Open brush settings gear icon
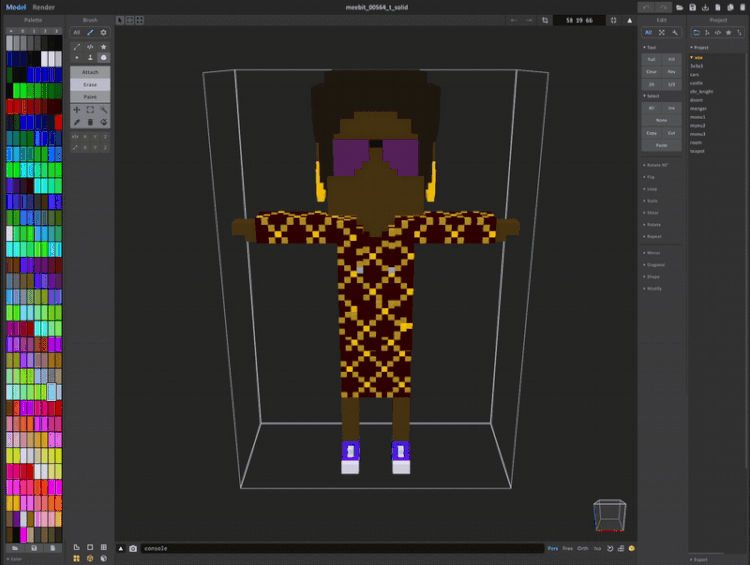Image resolution: width=750 pixels, height=565 pixels. coord(103,33)
